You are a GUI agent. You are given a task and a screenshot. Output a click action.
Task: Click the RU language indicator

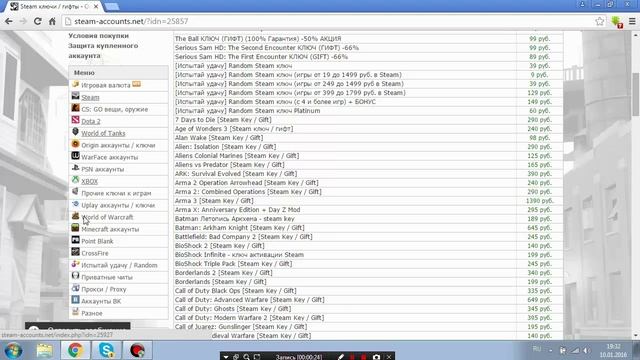click(x=537, y=349)
